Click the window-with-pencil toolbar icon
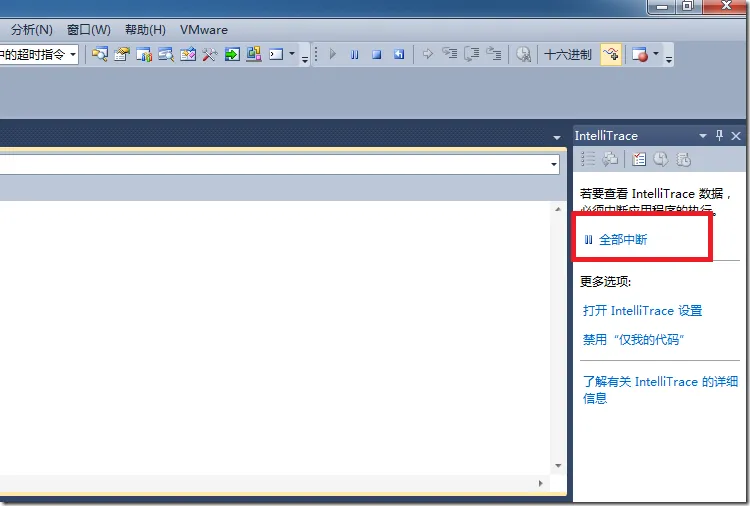The width and height of the screenshot is (750, 506). pos(188,55)
